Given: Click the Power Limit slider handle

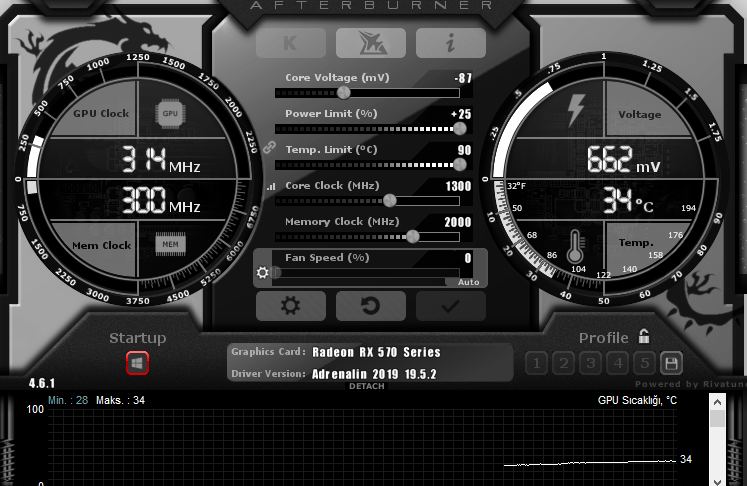Looking at the screenshot, I should click(460, 128).
